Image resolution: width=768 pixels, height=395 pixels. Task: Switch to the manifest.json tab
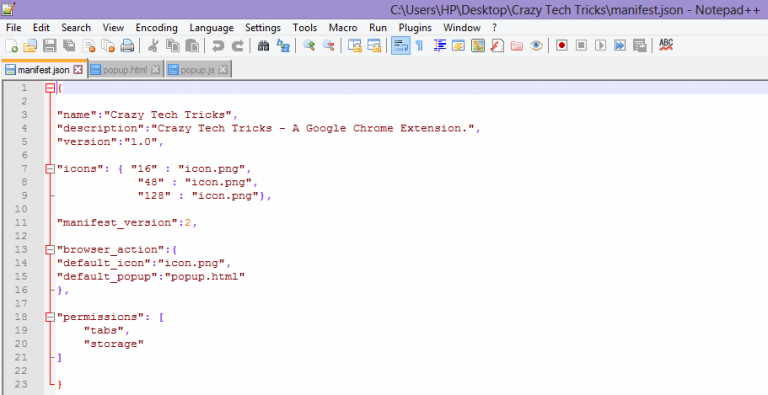coord(44,70)
